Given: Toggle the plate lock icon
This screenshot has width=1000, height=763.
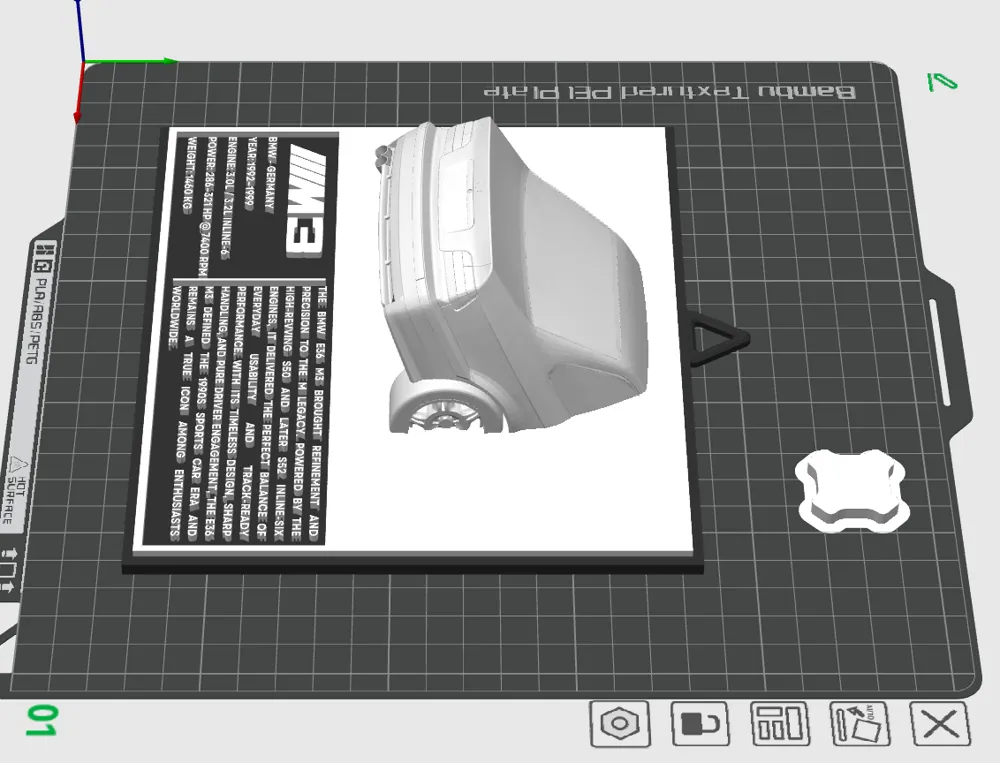Looking at the screenshot, I should pyautogui.click(x=700, y=723).
